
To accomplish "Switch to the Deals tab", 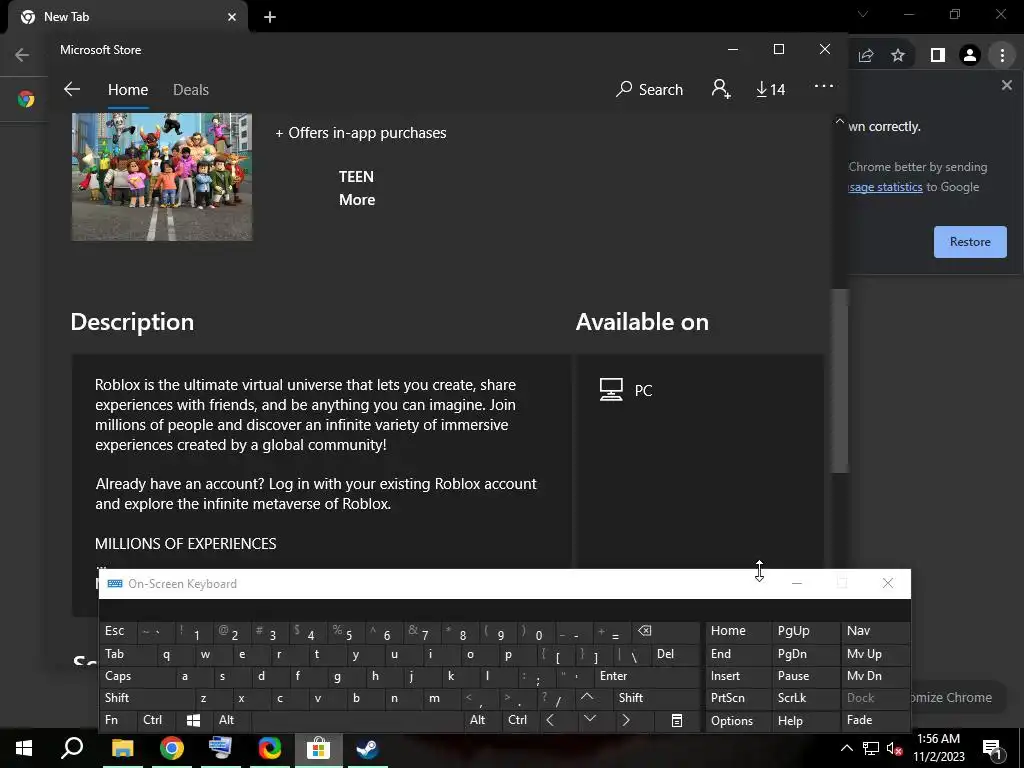I will click(x=191, y=89).
